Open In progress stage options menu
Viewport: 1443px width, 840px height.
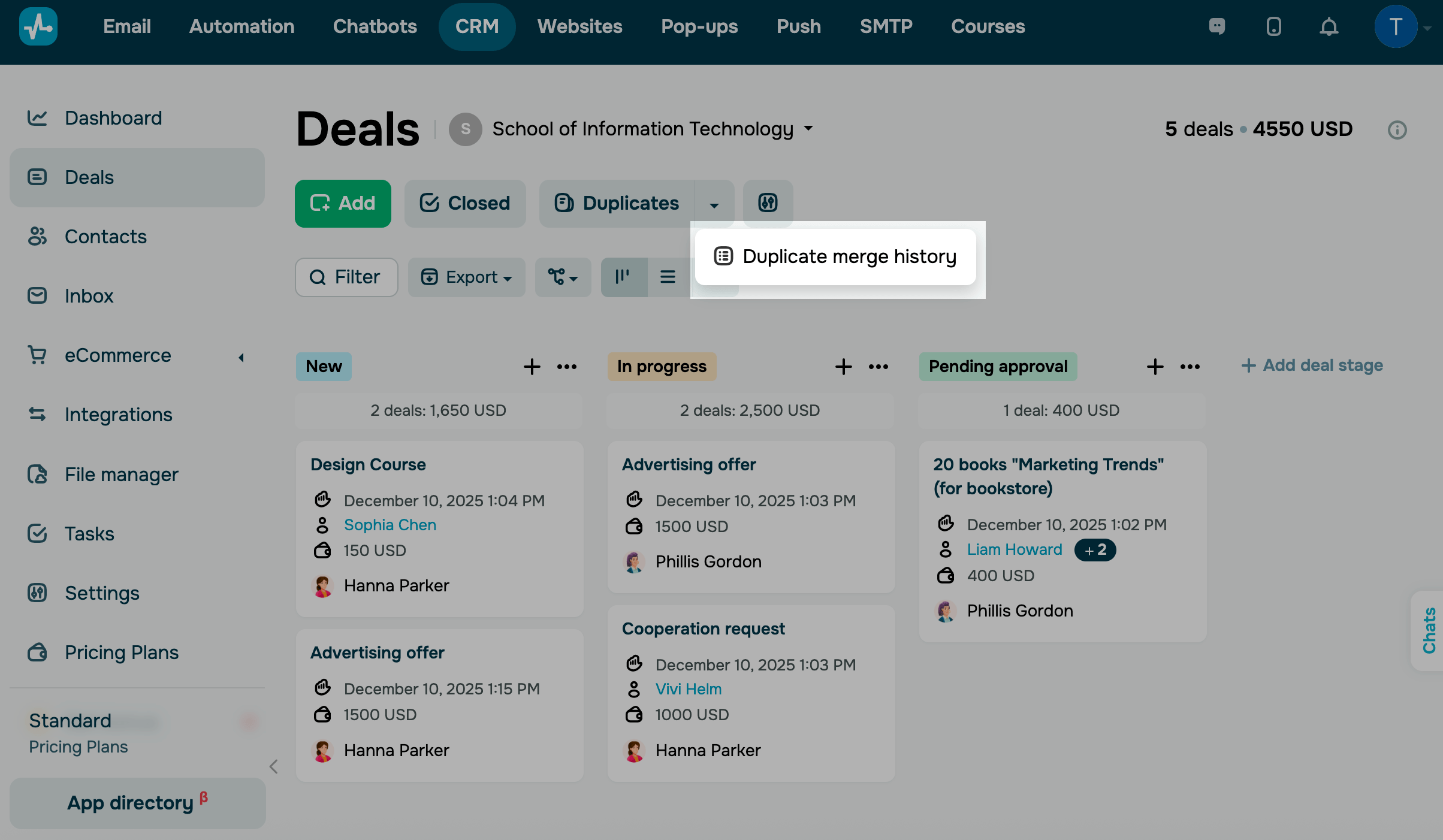(878, 367)
